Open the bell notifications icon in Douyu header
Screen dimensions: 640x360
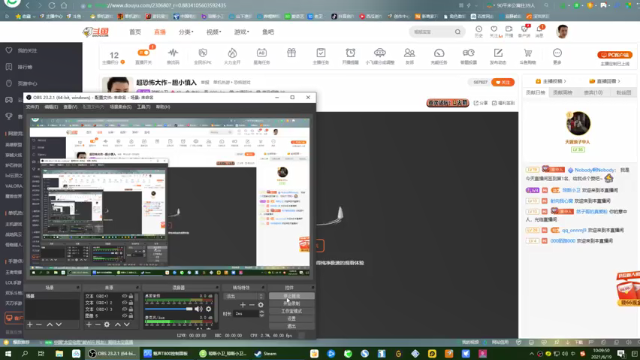pyautogui.click(x=540, y=29)
